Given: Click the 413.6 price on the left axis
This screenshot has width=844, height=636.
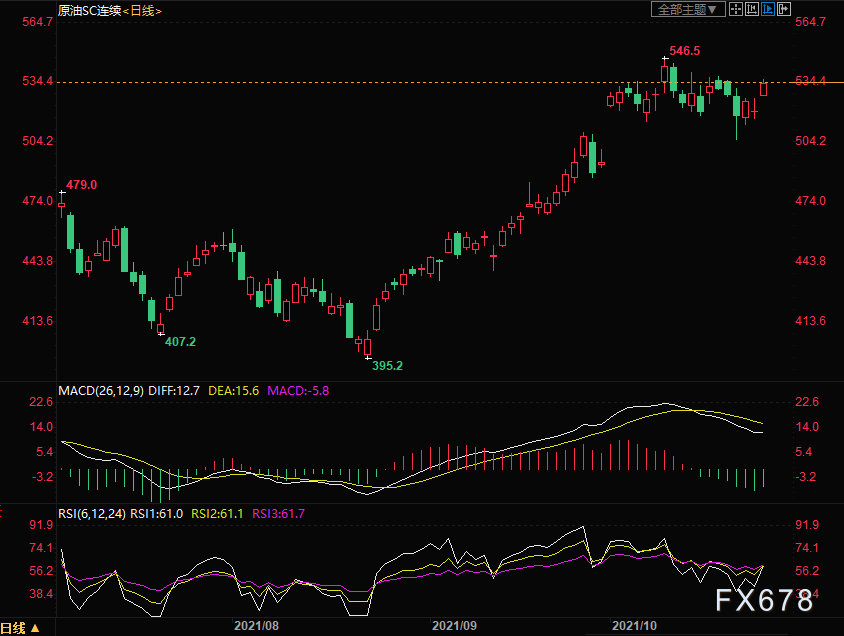Looking at the screenshot, I should pyautogui.click(x=38, y=321).
